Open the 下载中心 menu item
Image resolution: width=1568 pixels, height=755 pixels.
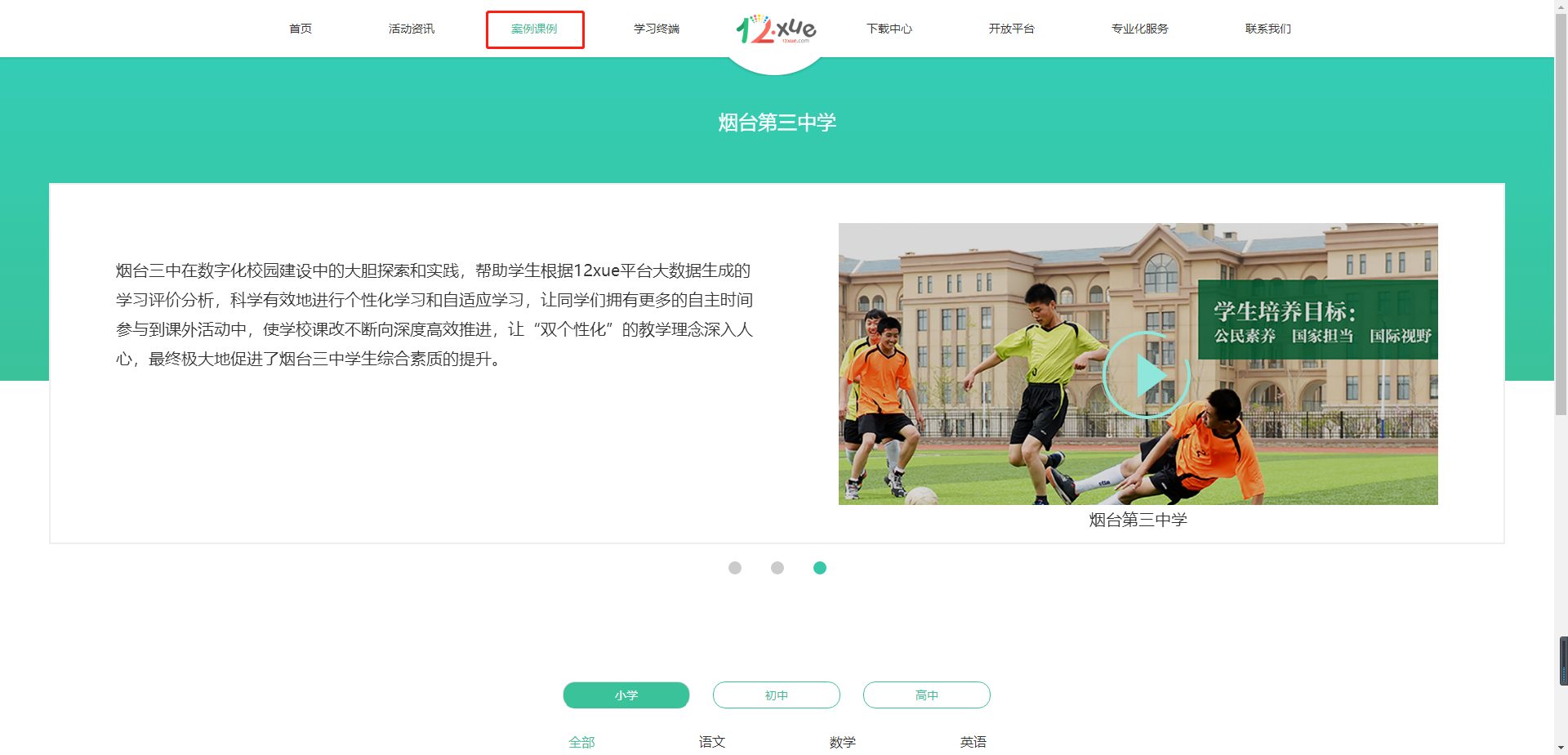tap(889, 29)
